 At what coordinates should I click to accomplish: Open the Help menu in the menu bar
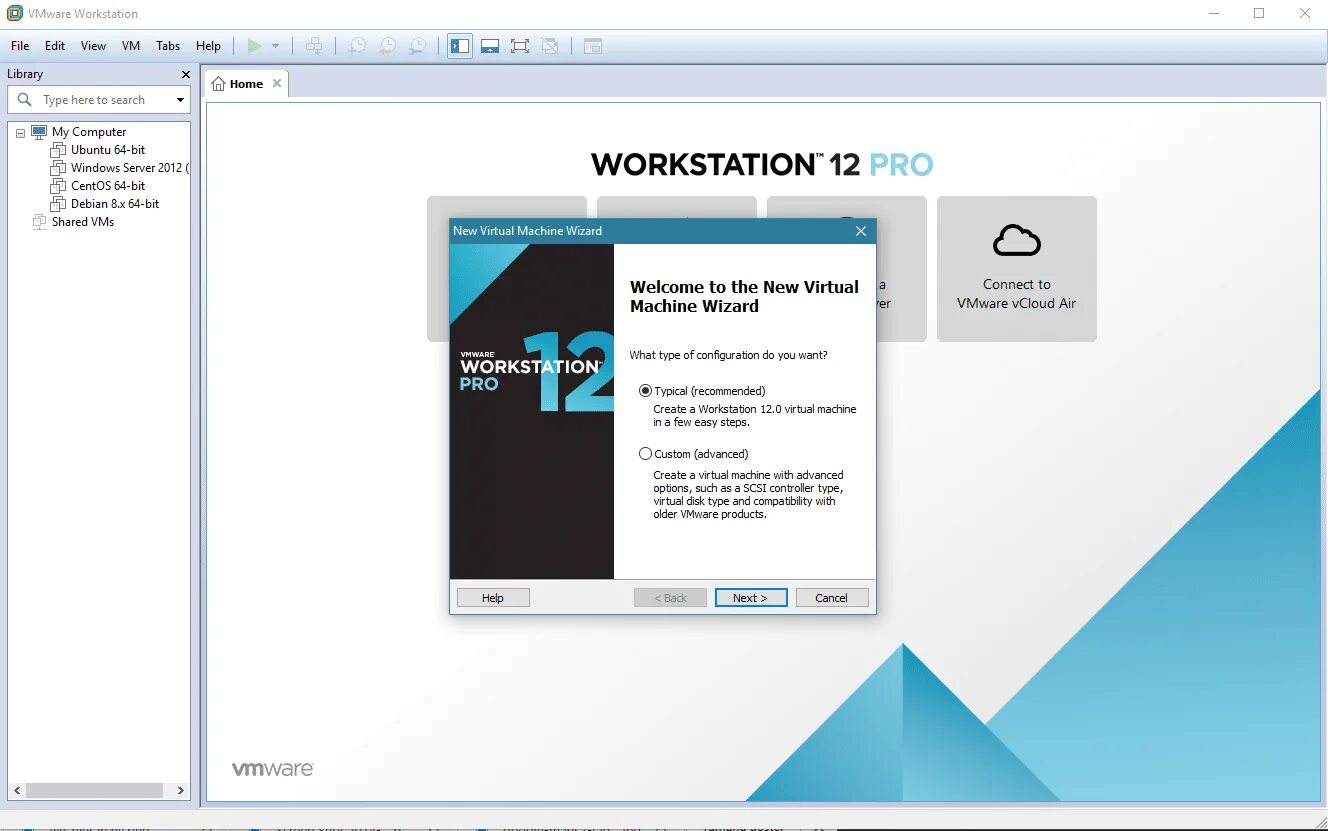[208, 46]
